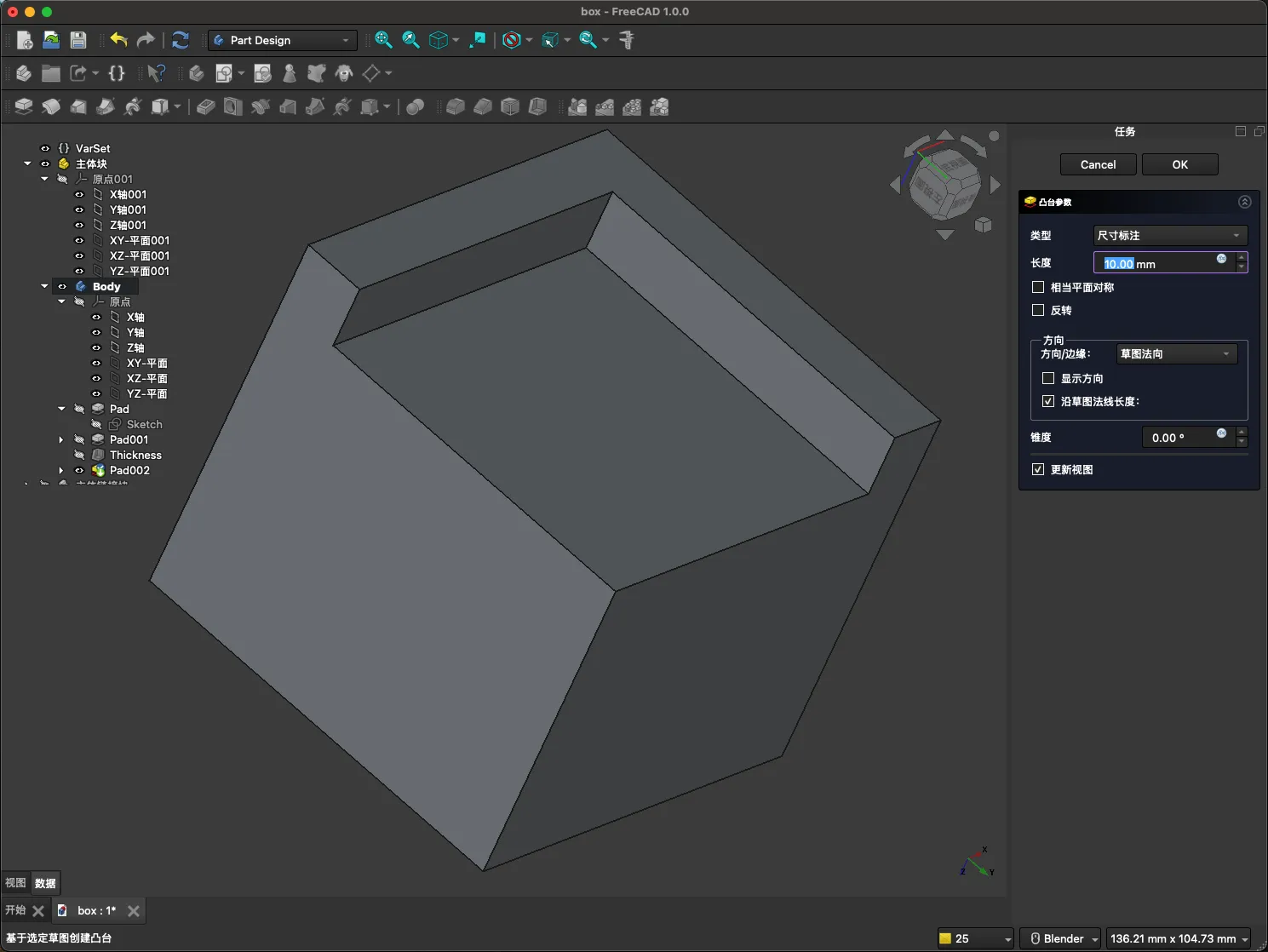Click the OK button

click(1179, 164)
